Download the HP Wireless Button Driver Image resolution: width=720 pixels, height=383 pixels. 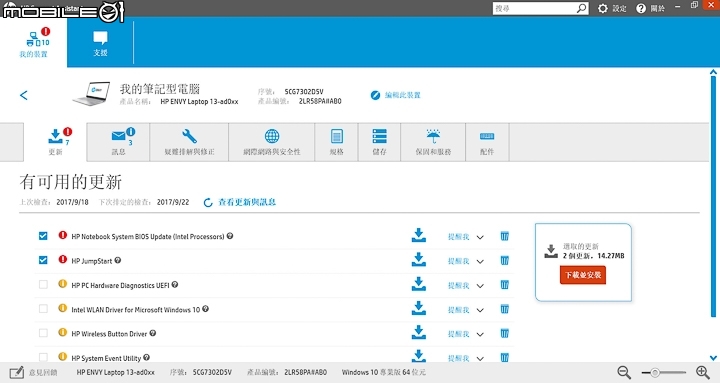click(418, 332)
